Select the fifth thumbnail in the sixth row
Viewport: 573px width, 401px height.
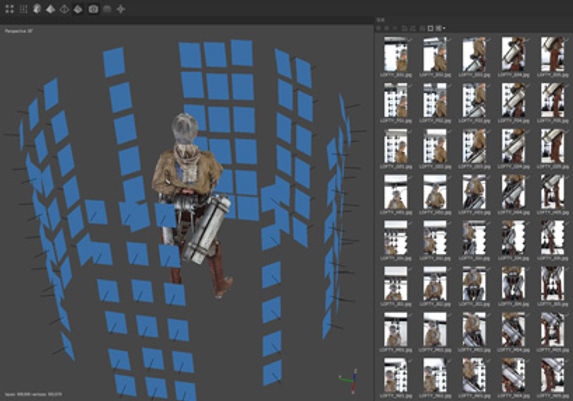pos(553,283)
